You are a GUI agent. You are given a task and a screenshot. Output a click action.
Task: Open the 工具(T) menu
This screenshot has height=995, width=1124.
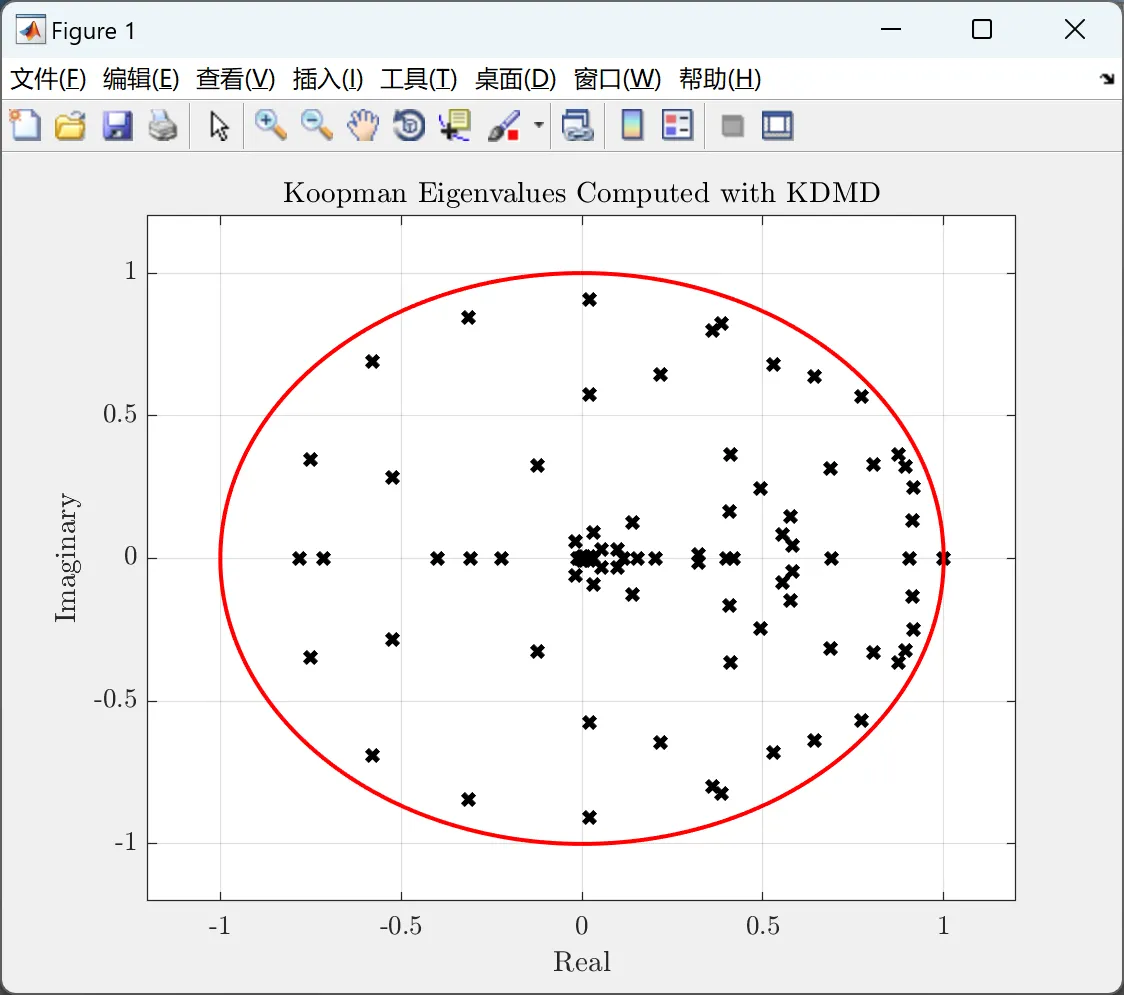pyautogui.click(x=419, y=79)
